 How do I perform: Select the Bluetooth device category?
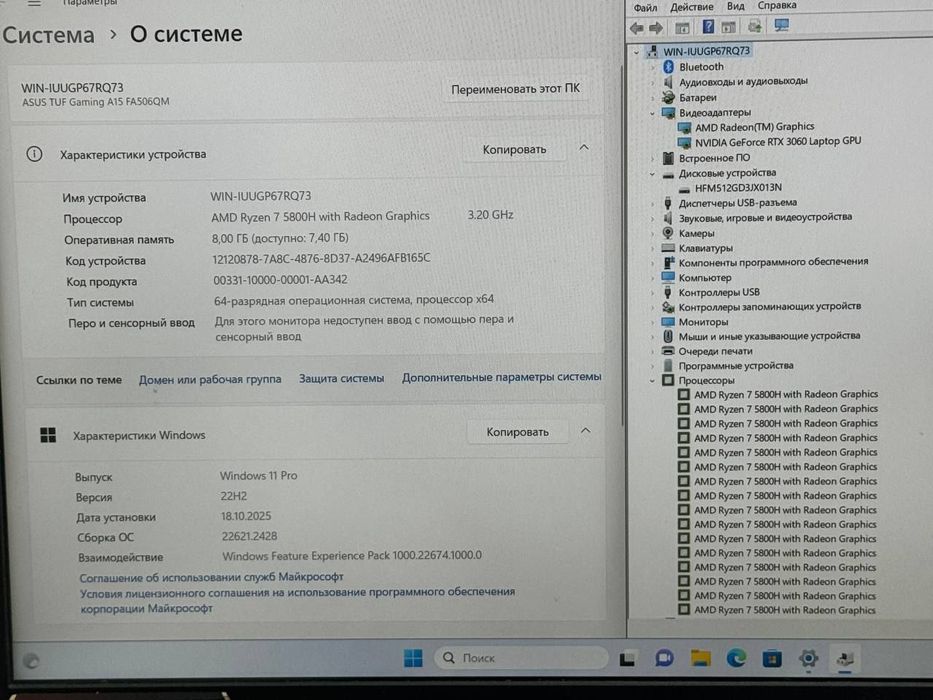[x=701, y=67]
